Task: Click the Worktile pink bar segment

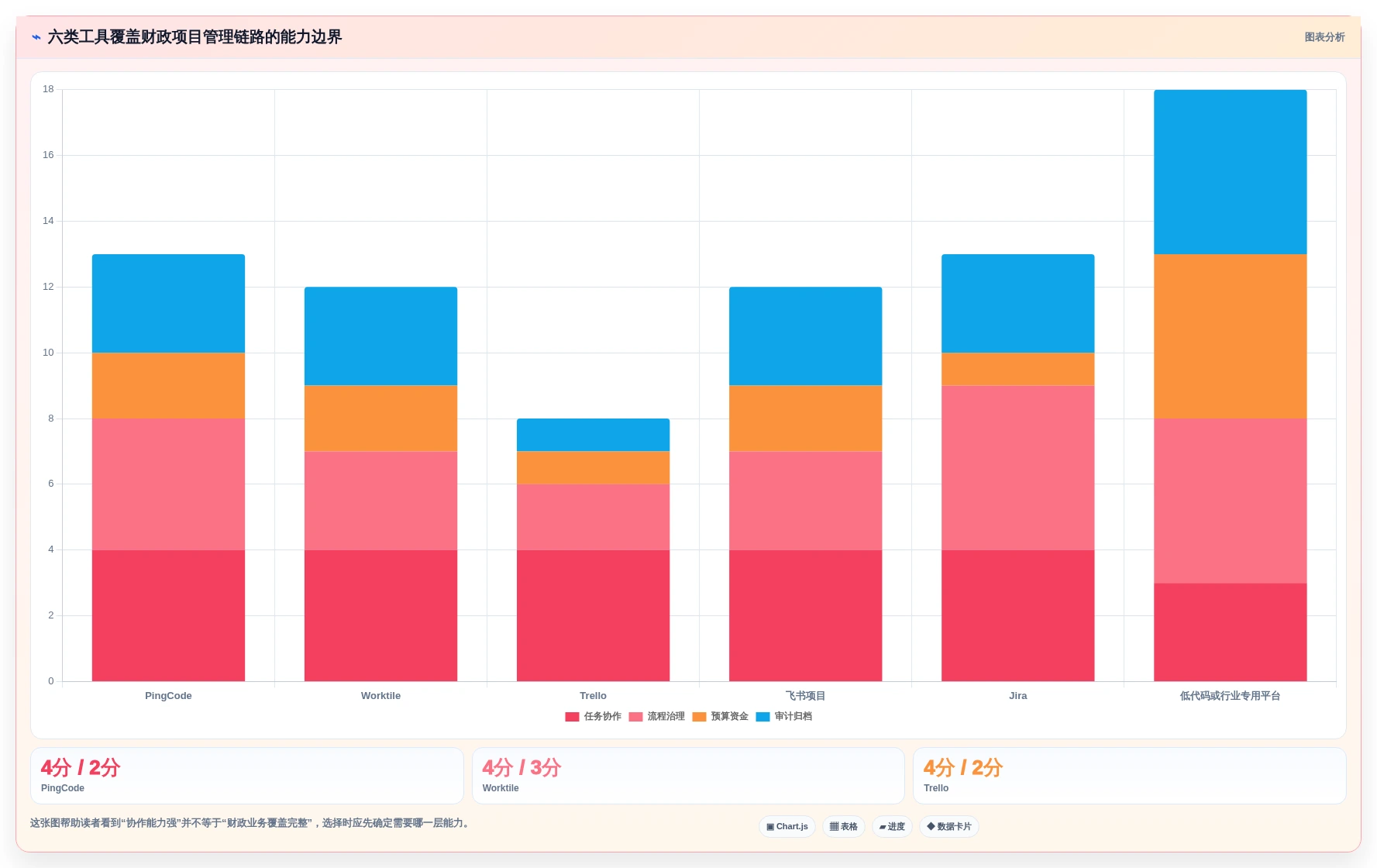Action: click(380, 501)
